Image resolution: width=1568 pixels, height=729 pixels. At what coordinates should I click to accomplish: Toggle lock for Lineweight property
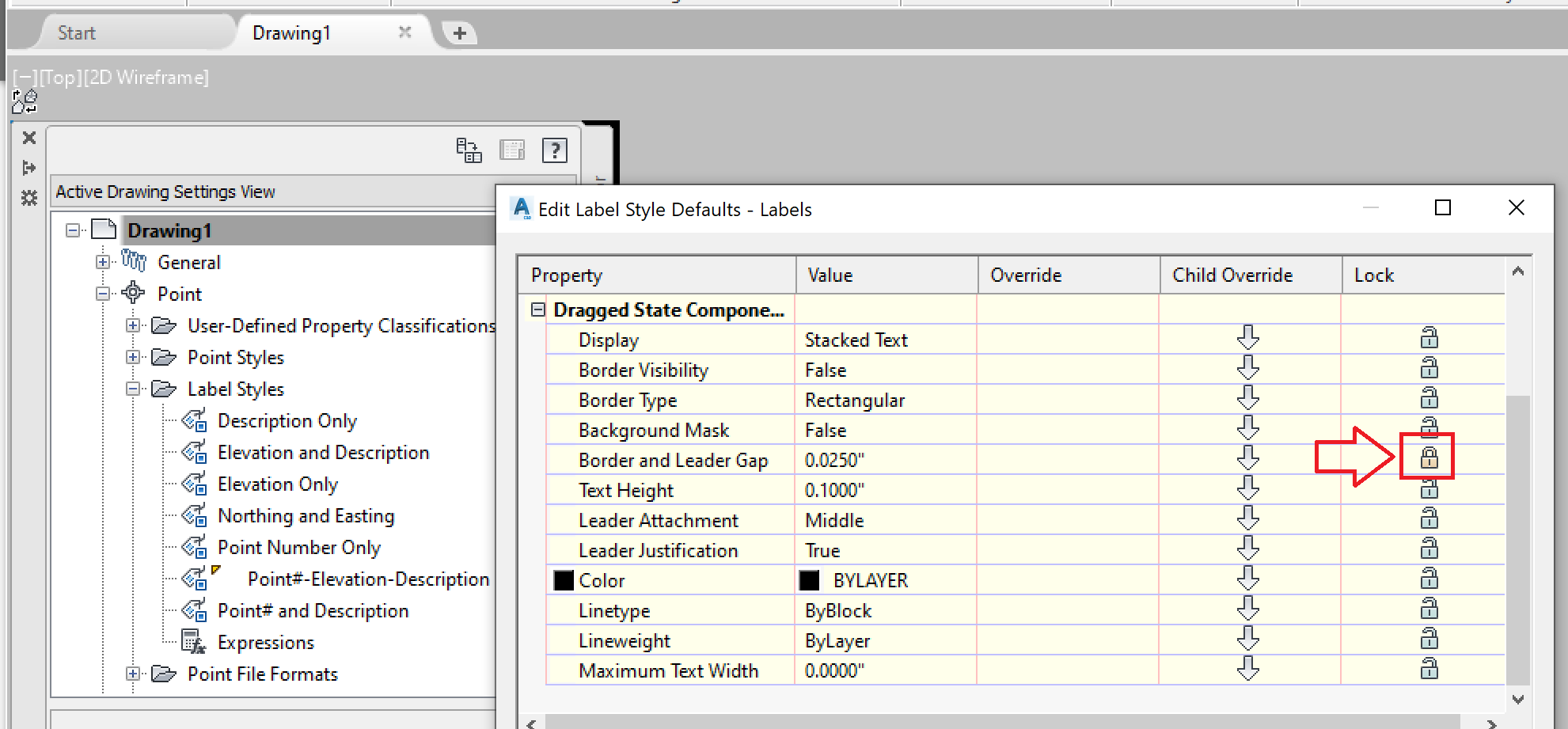(1429, 638)
